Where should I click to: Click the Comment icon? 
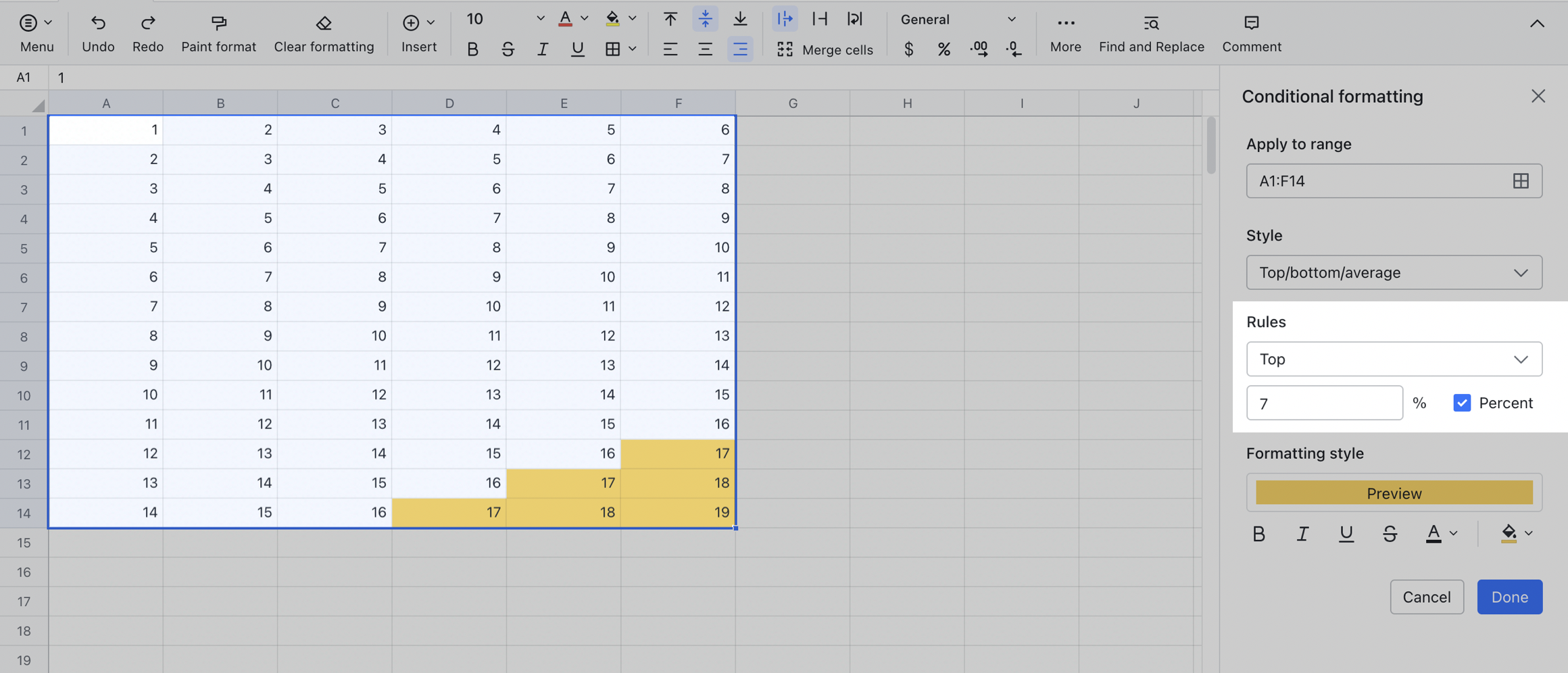coord(1251,22)
